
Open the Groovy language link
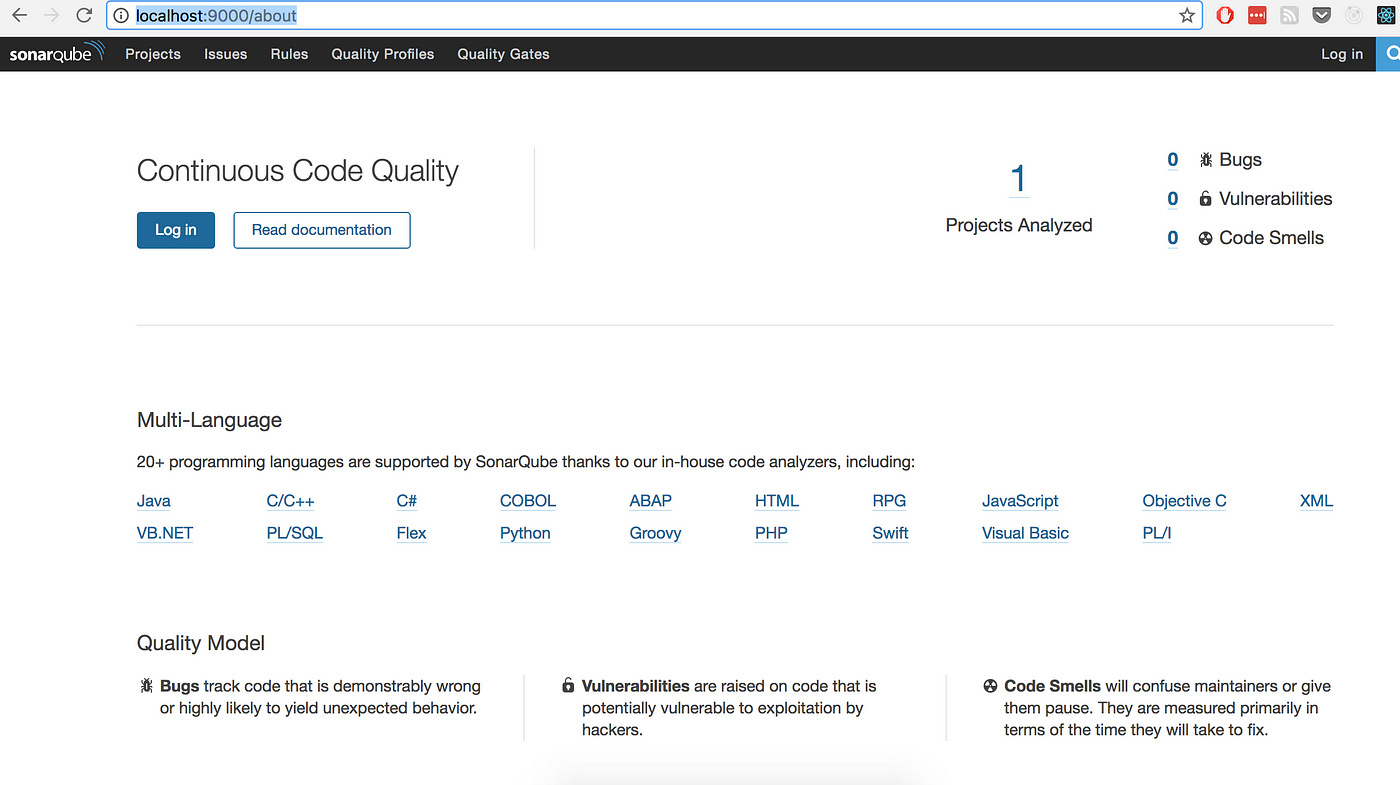[656, 533]
